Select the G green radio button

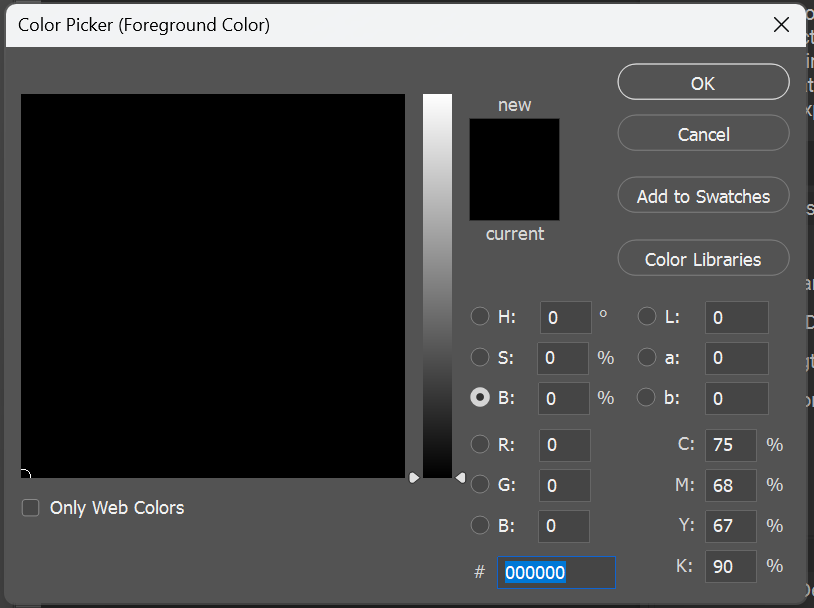pos(480,485)
